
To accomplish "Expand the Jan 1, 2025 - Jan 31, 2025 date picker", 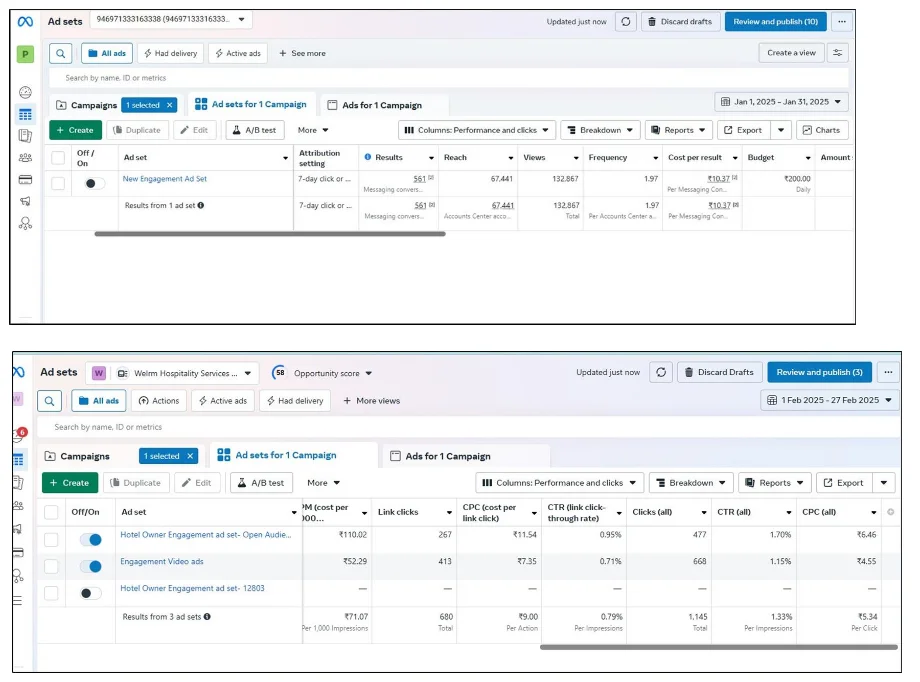I will [781, 102].
